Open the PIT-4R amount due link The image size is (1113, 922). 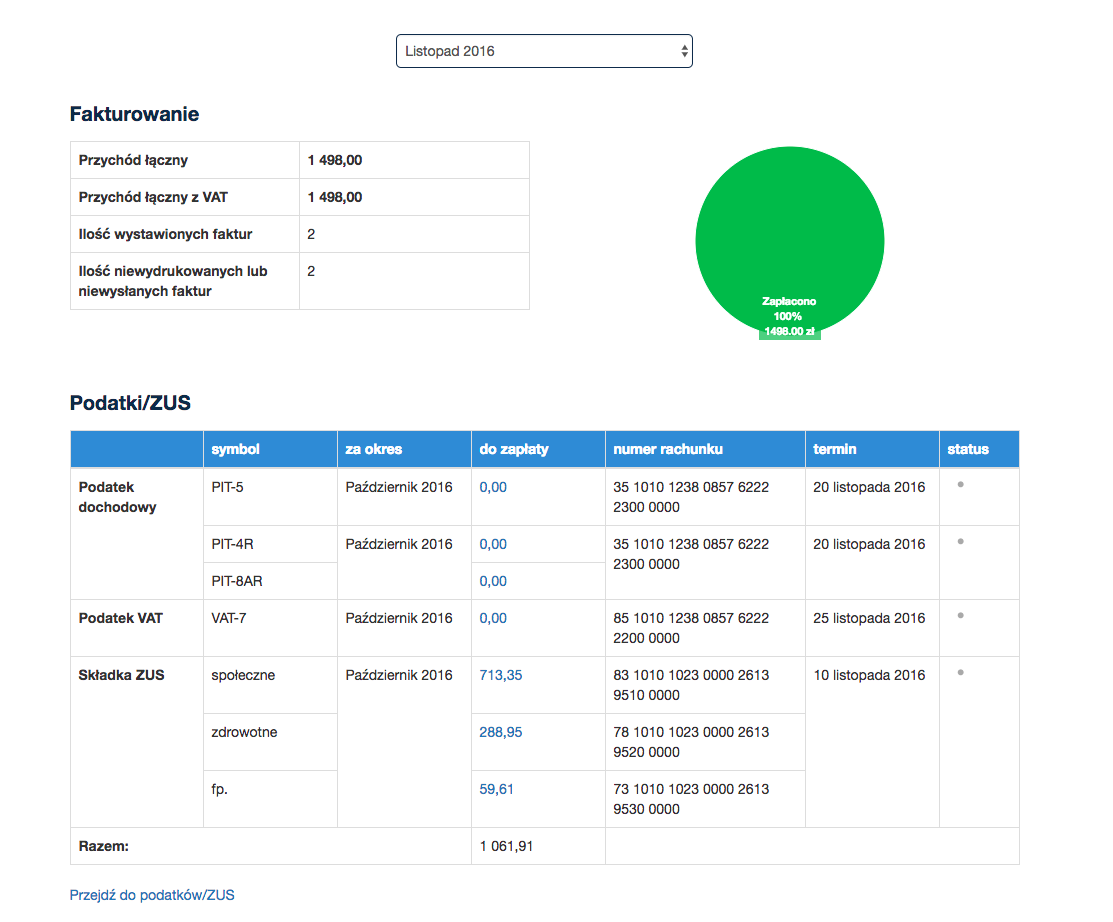coord(493,544)
